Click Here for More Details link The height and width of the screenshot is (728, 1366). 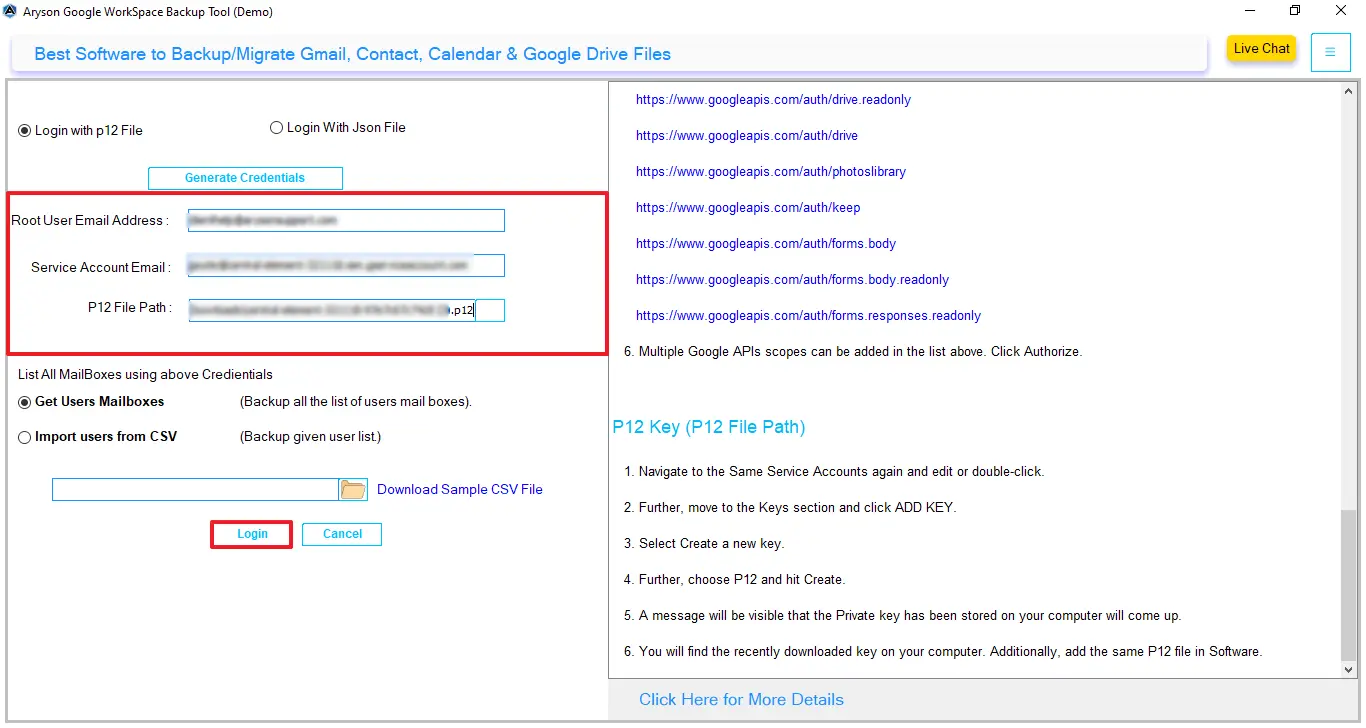point(741,699)
